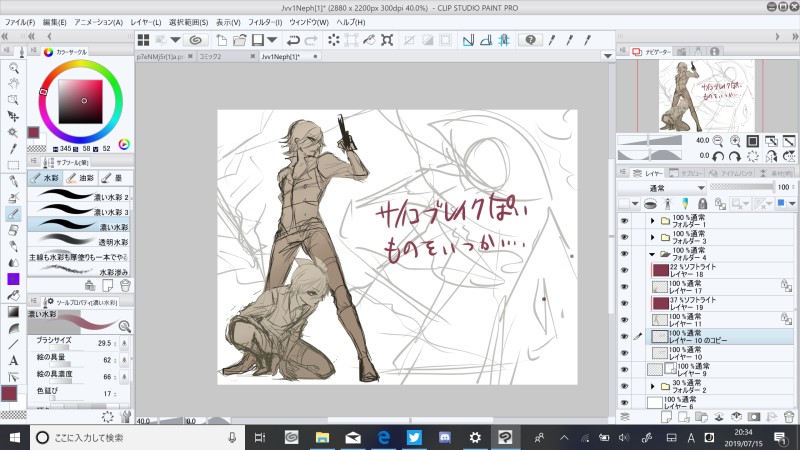Toggle visibility of layer 9
The image size is (800, 450).
tap(624, 369)
